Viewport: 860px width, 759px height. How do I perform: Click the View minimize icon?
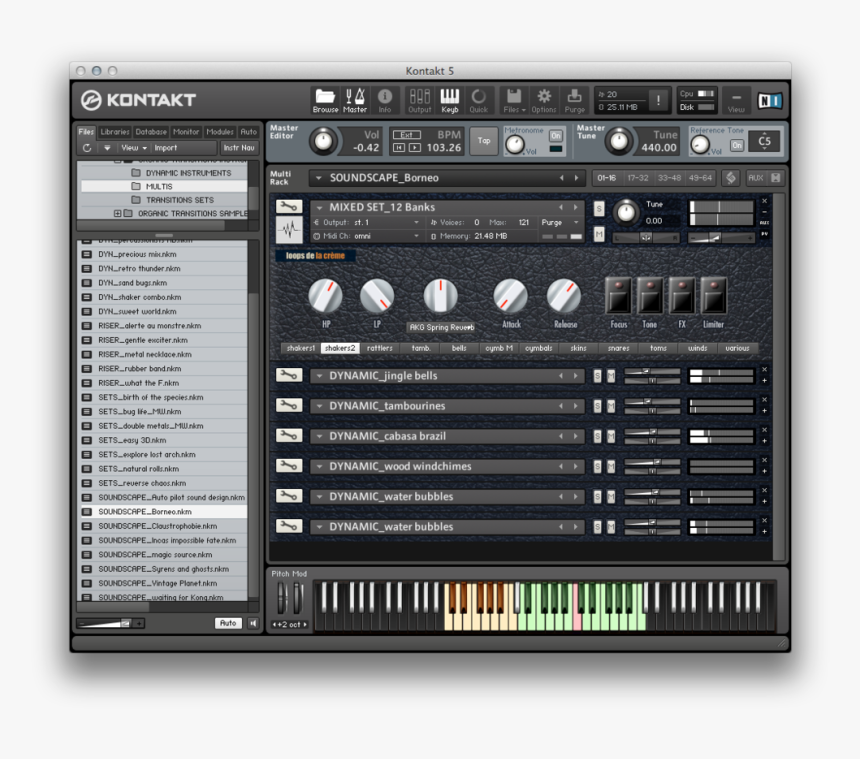point(736,100)
